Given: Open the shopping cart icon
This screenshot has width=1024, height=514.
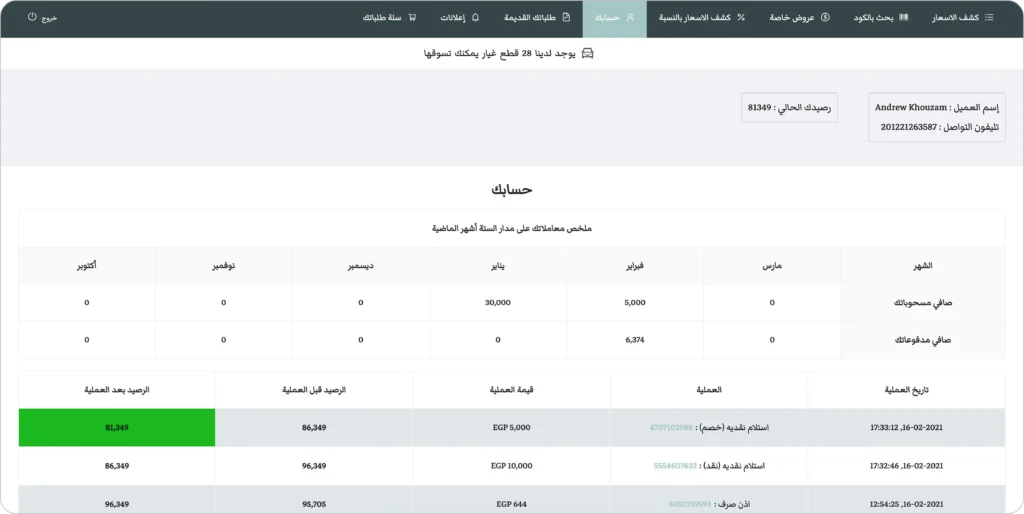Looking at the screenshot, I should pyautogui.click(x=412, y=18).
